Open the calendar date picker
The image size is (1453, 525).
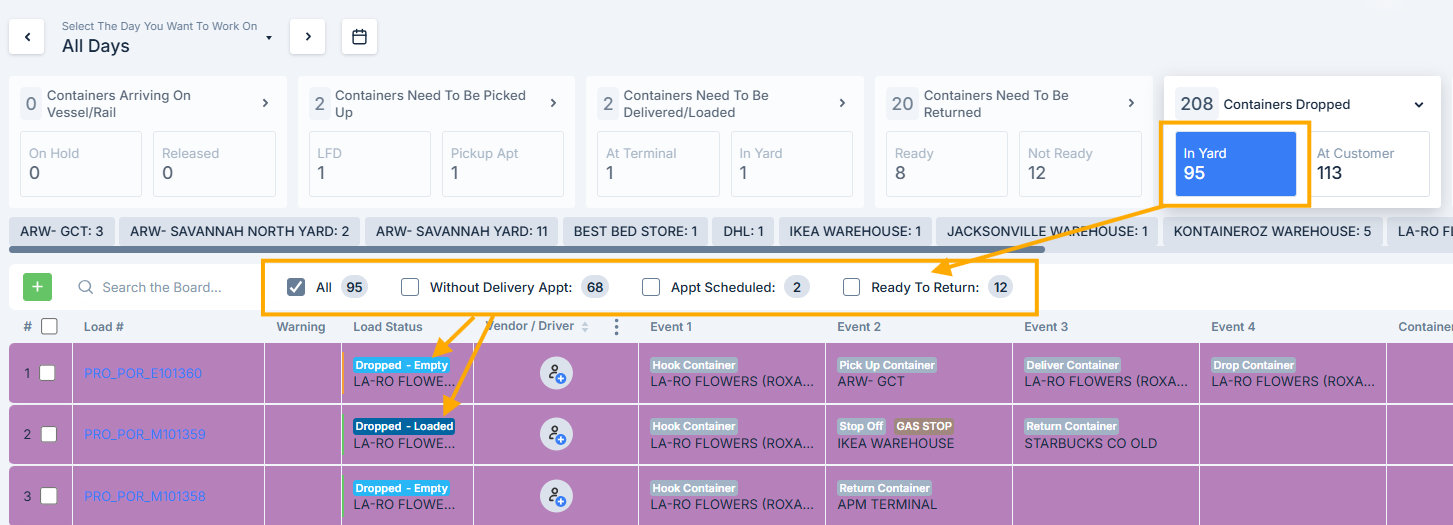click(360, 37)
